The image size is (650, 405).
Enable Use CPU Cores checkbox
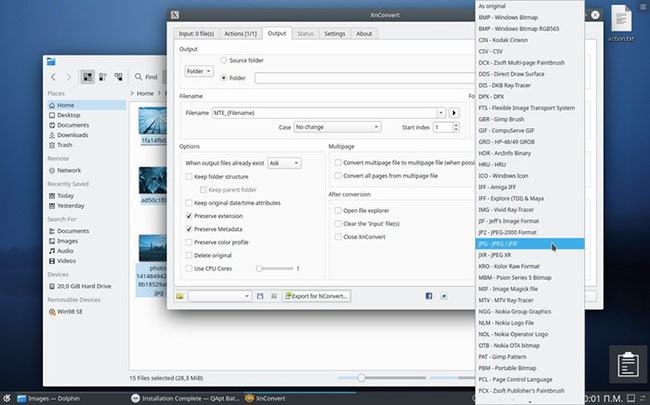pyautogui.click(x=189, y=269)
